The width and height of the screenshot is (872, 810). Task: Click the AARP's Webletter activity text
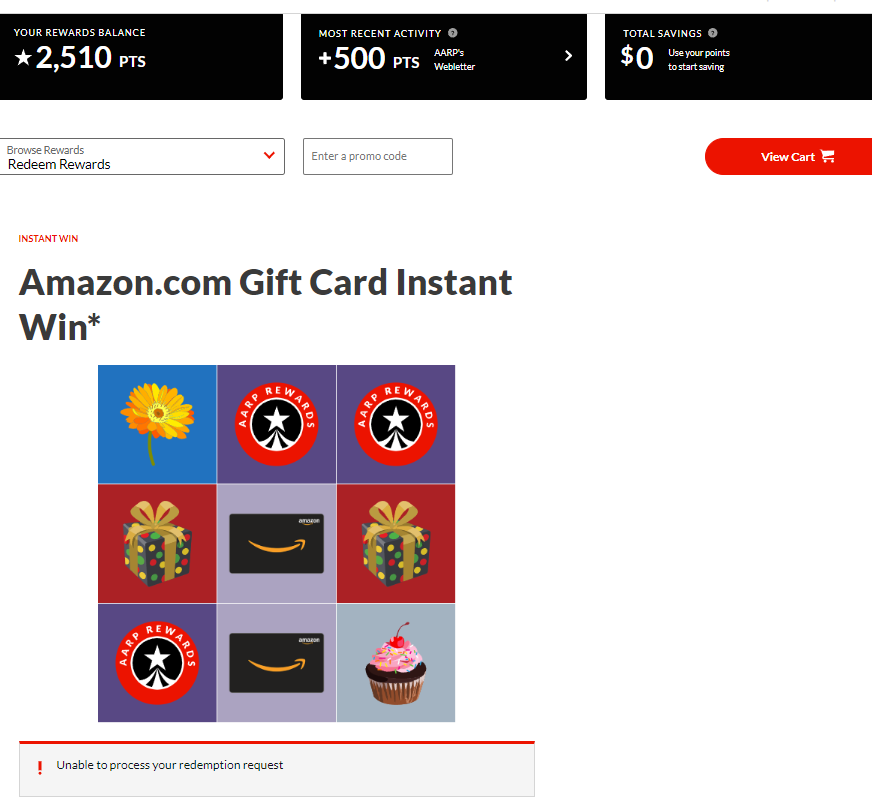pyautogui.click(x=454, y=59)
